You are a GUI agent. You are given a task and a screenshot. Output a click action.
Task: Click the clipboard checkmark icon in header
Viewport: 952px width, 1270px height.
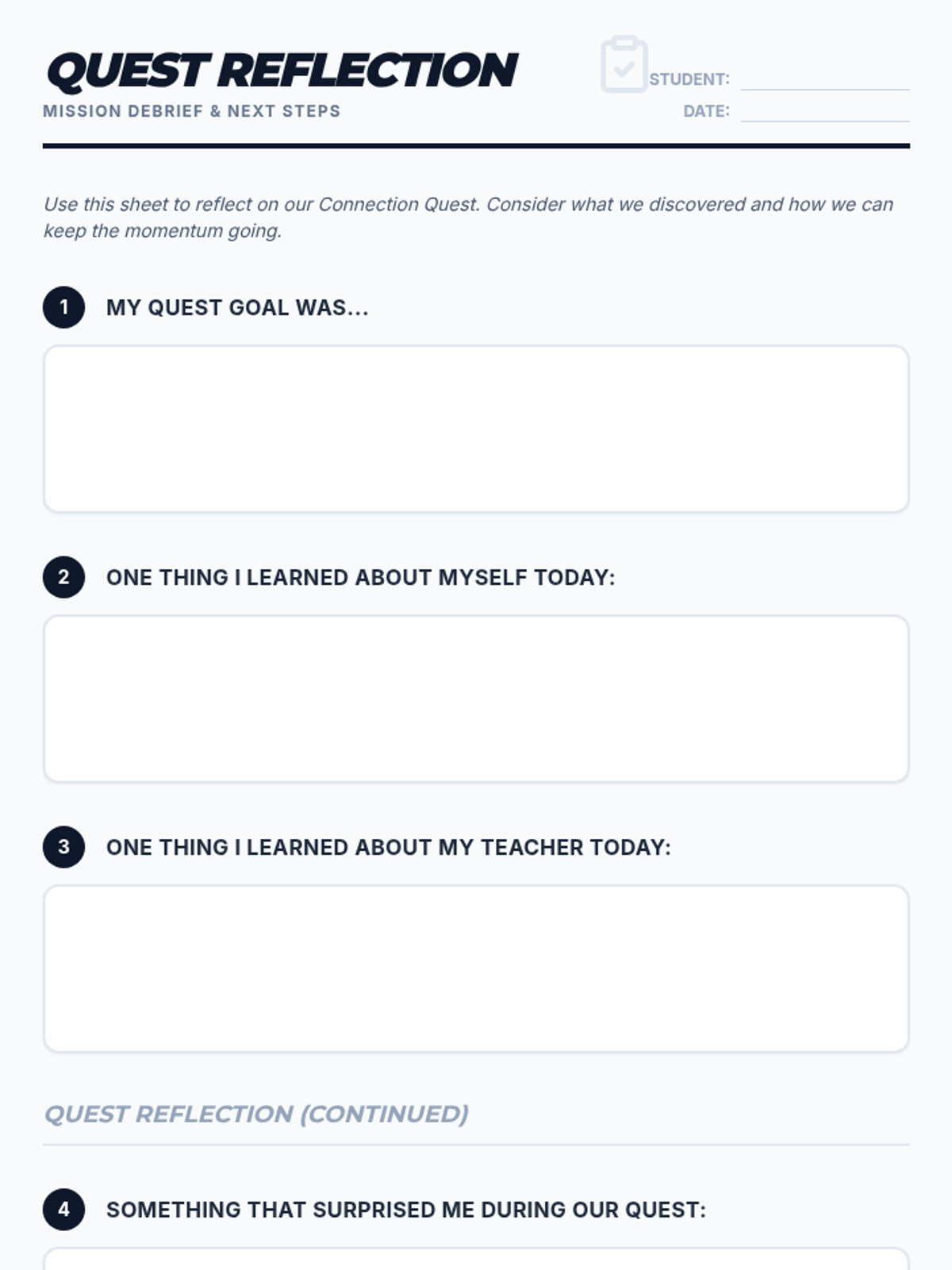pyautogui.click(x=624, y=65)
